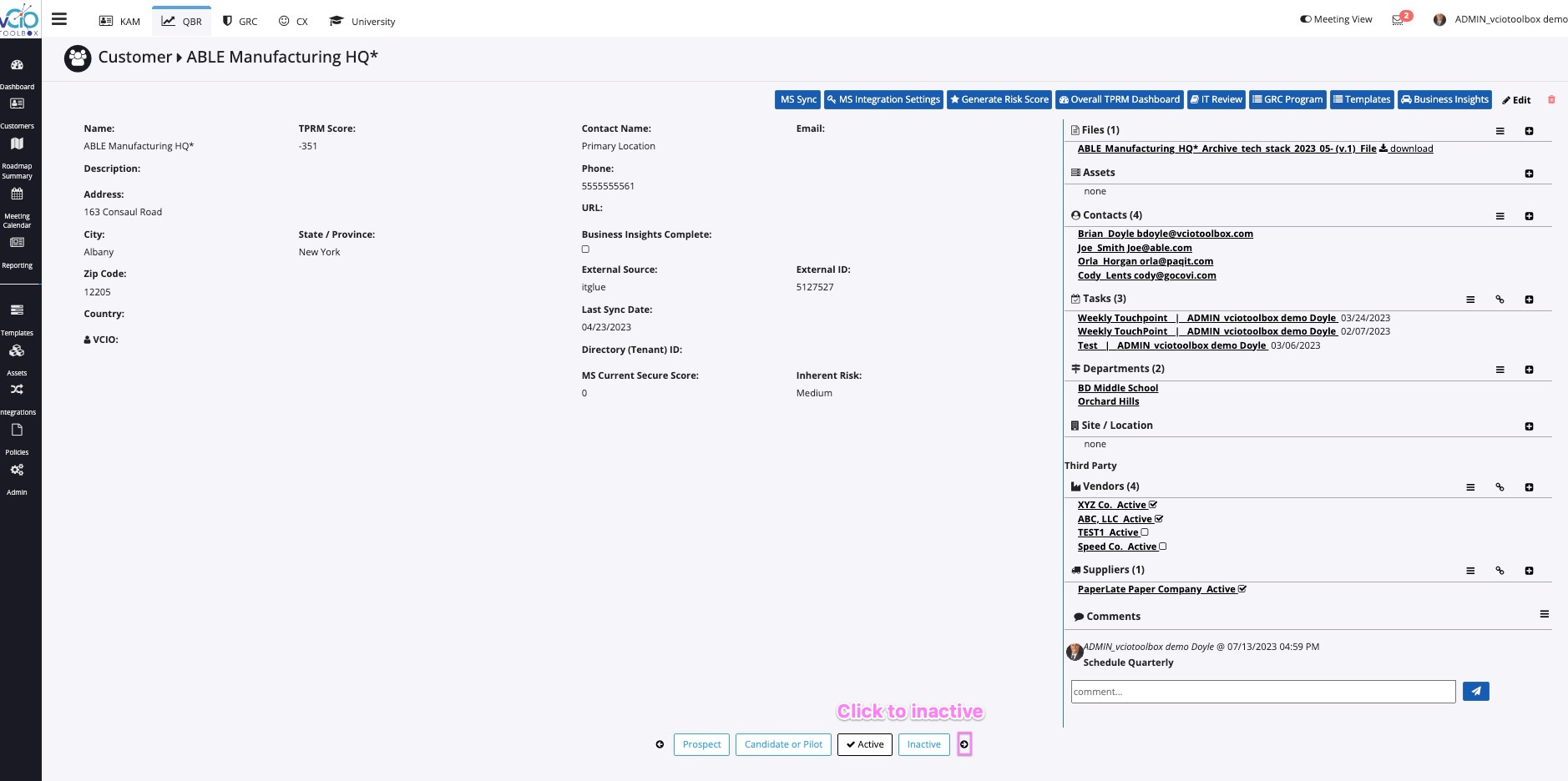Click into the comment input field

[1263, 691]
